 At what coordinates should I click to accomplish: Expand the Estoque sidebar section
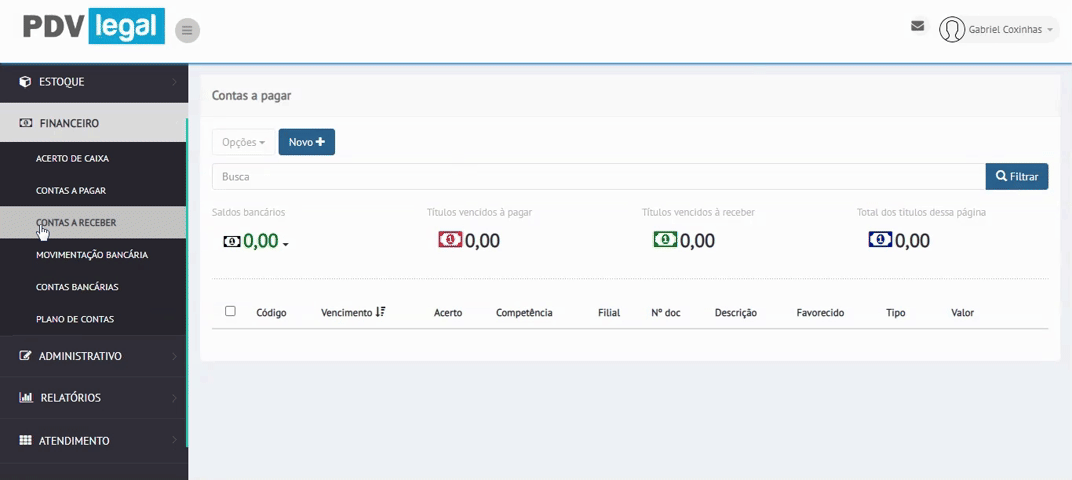click(93, 82)
